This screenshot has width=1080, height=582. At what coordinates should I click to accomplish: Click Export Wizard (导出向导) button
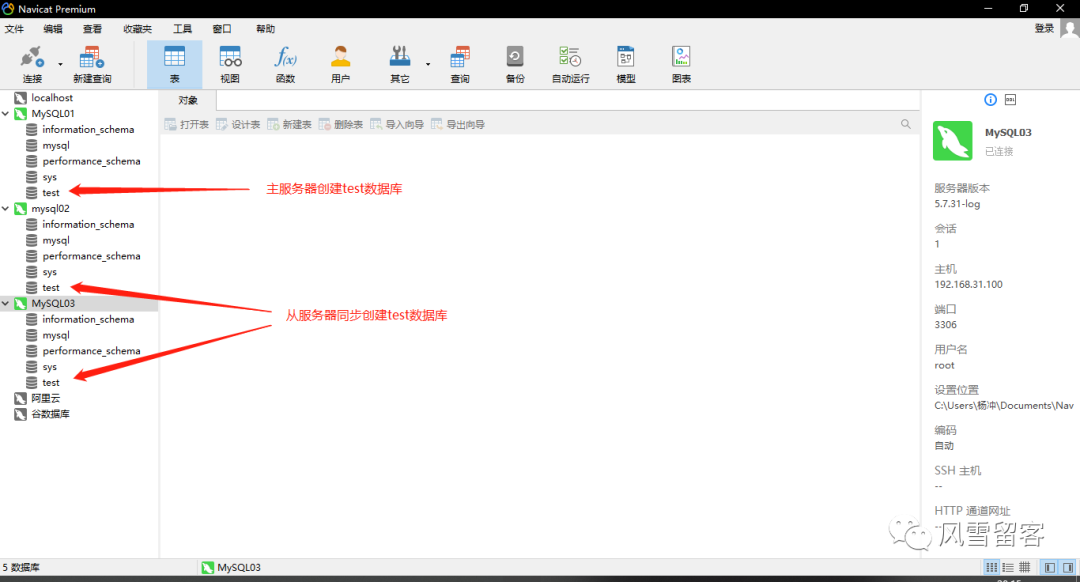pyautogui.click(x=458, y=125)
